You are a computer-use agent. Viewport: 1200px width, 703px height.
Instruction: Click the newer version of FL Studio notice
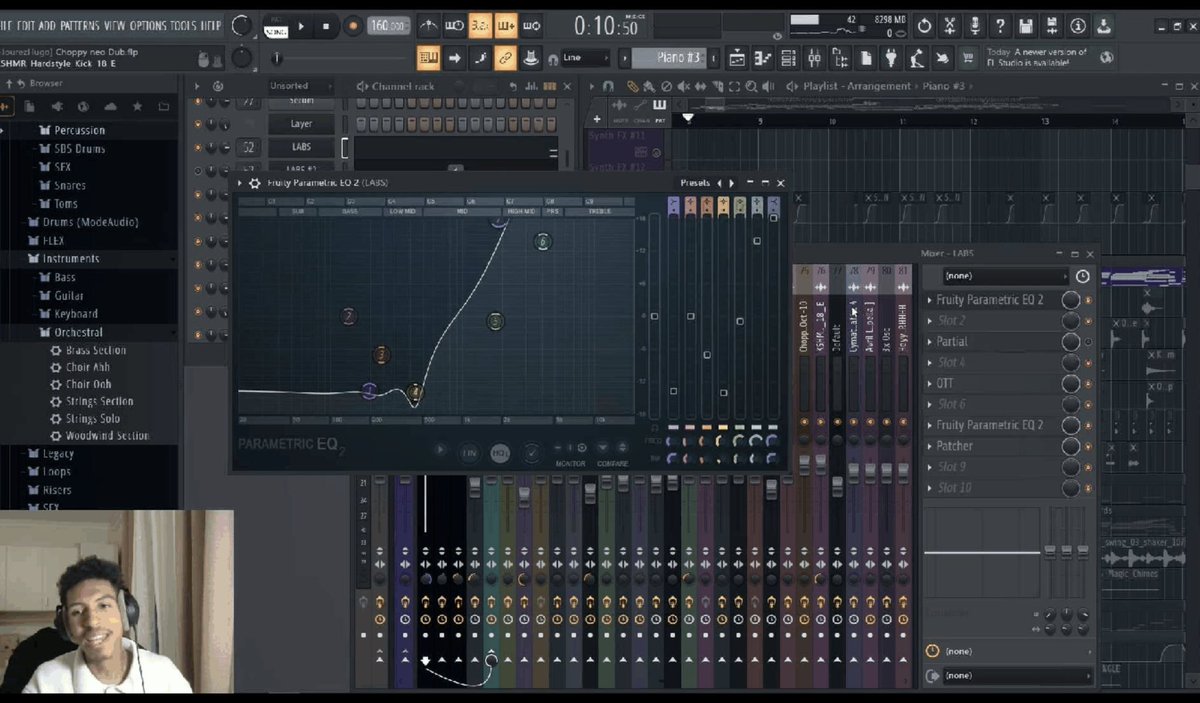pos(1037,58)
